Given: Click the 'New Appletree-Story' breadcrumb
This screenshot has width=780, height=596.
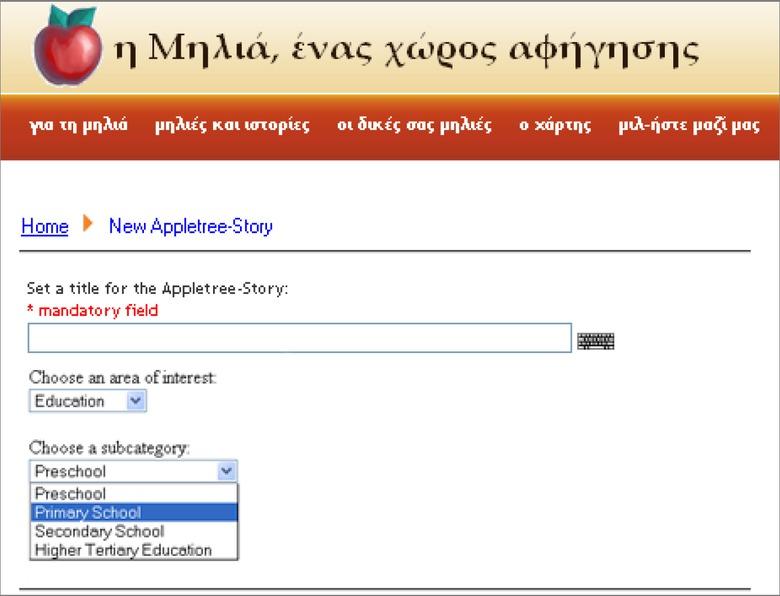Looking at the screenshot, I should tap(190, 226).
